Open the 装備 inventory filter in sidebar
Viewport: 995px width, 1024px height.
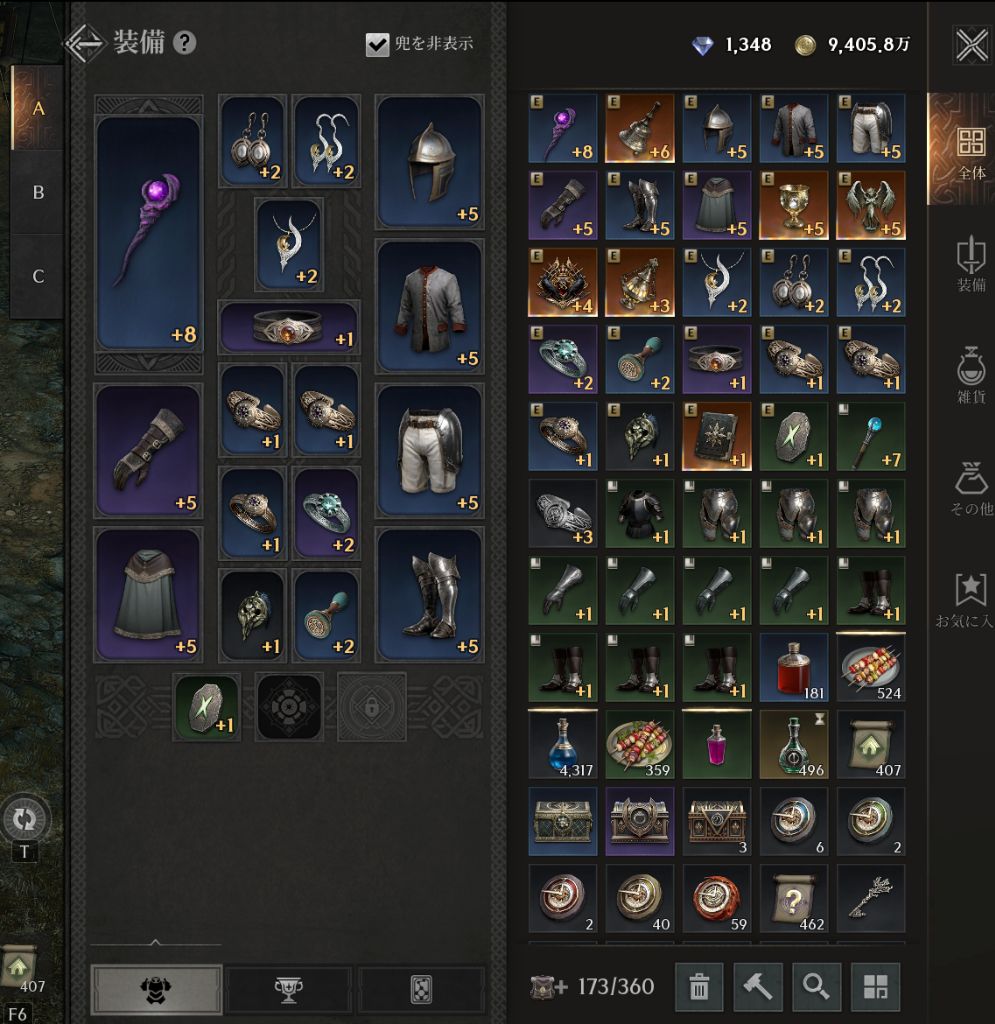(x=971, y=264)
